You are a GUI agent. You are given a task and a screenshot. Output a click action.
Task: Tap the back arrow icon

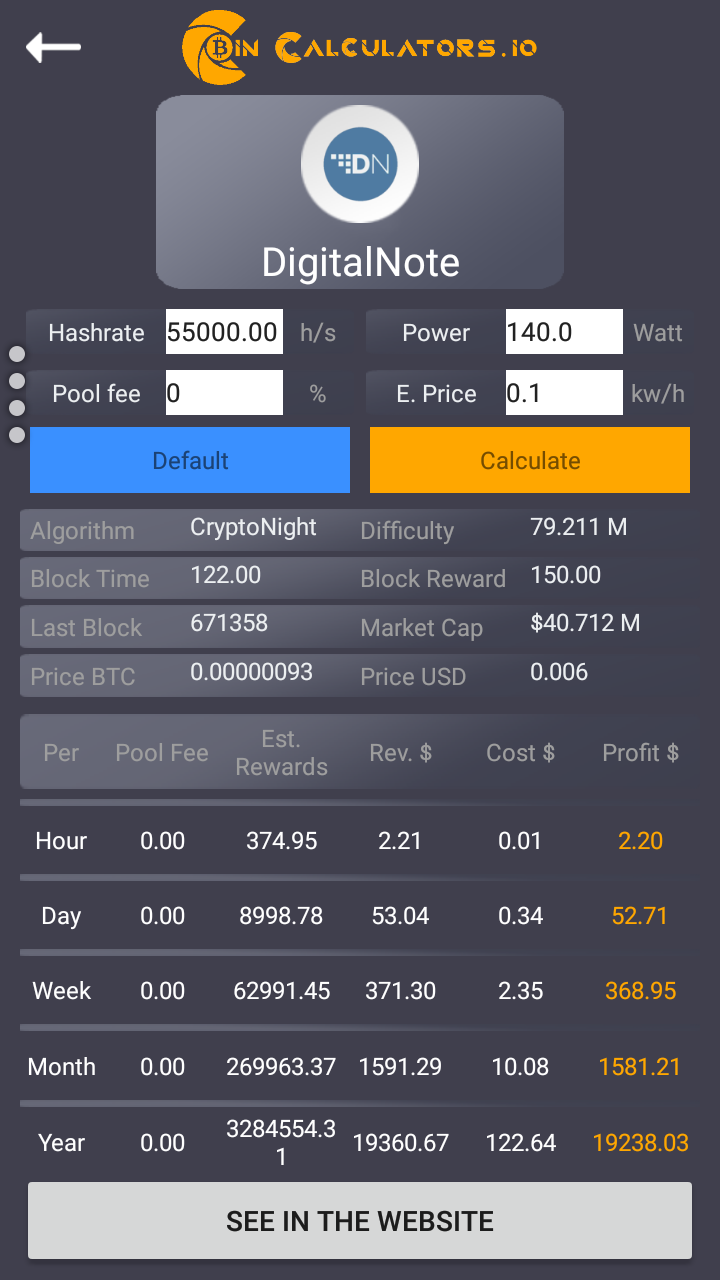coord(53,47)
